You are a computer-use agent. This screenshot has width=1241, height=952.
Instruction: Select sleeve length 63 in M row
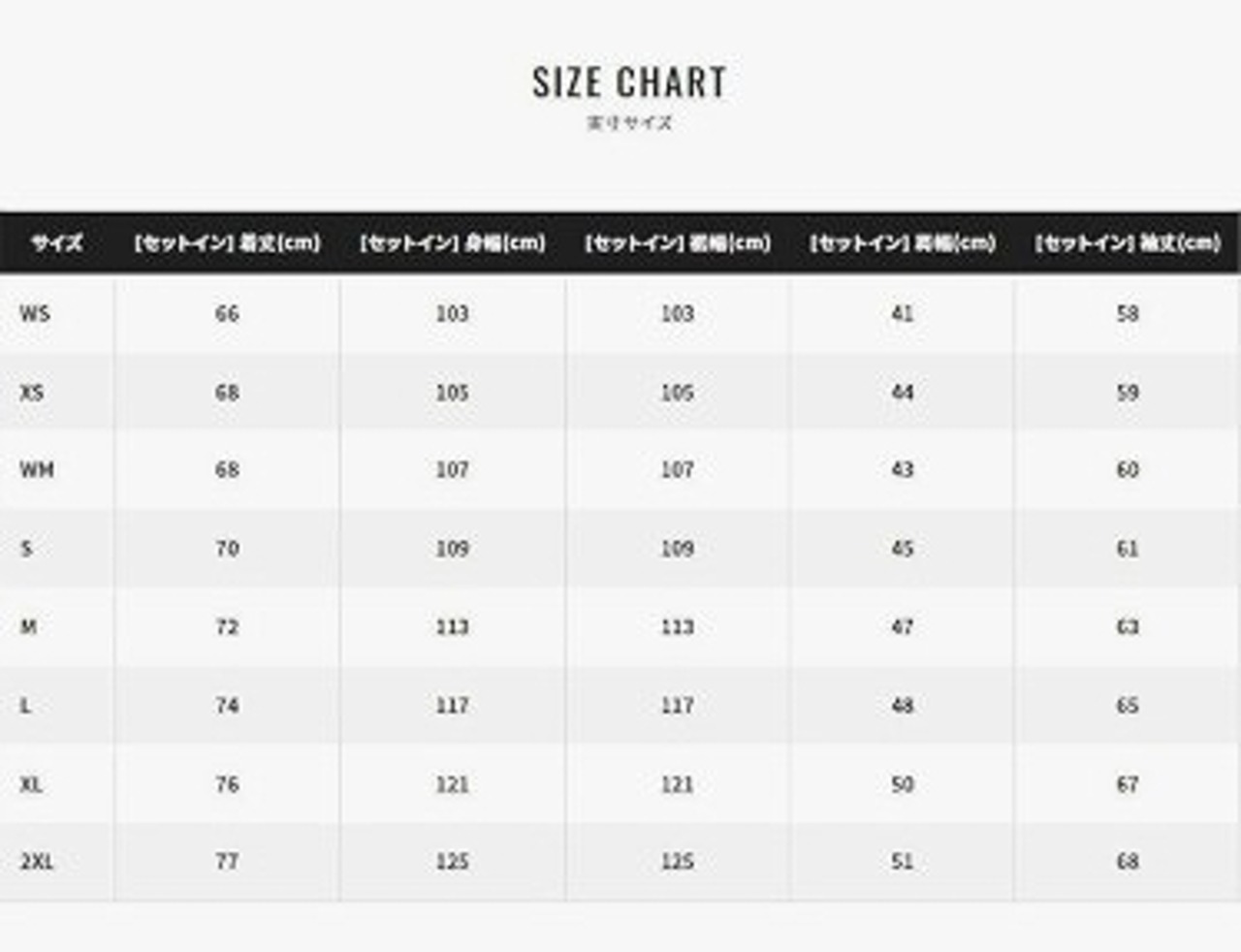point(1128,627)
